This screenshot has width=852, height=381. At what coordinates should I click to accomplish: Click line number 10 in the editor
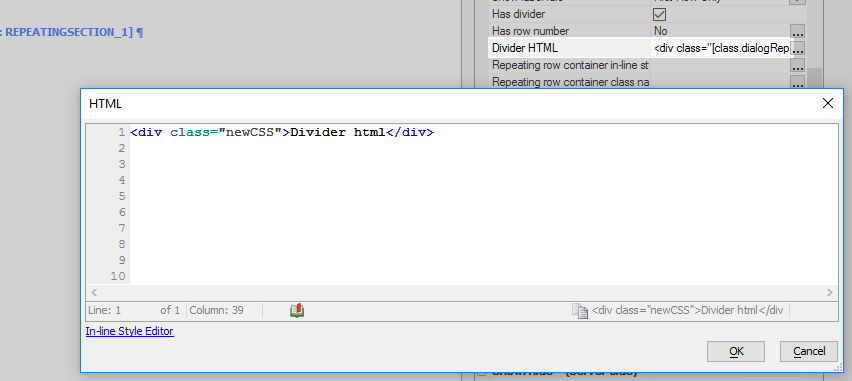pyautogui.click(x=117, y=276)
